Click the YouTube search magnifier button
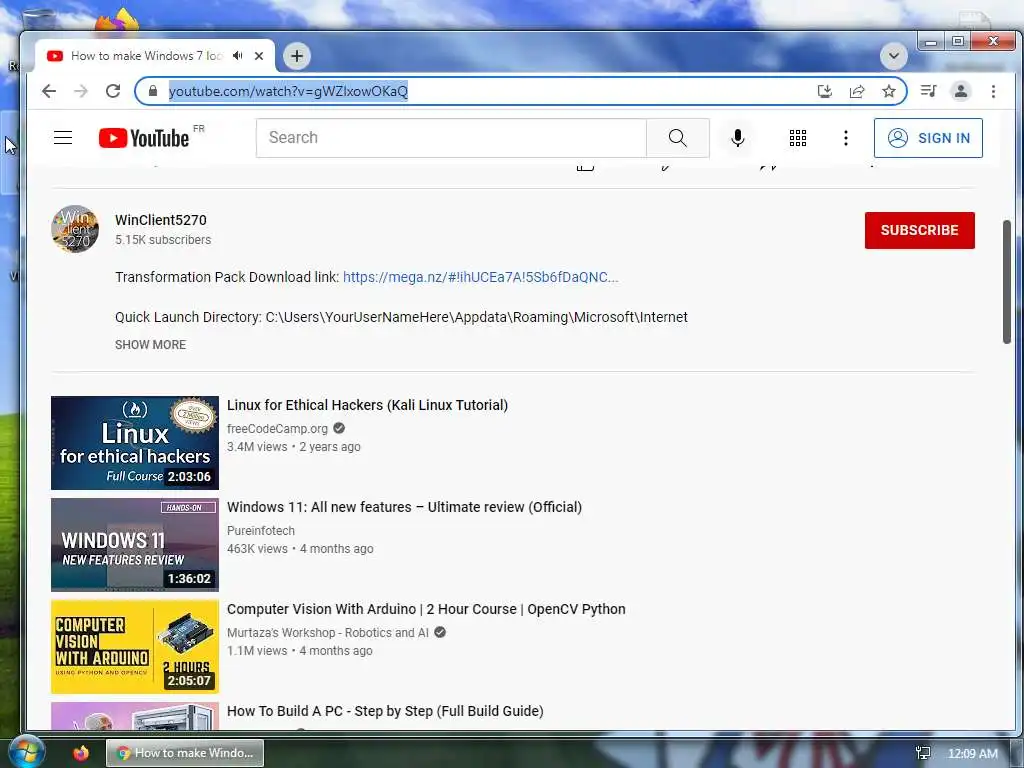1024x768 pixels. [x=678, y=138]
